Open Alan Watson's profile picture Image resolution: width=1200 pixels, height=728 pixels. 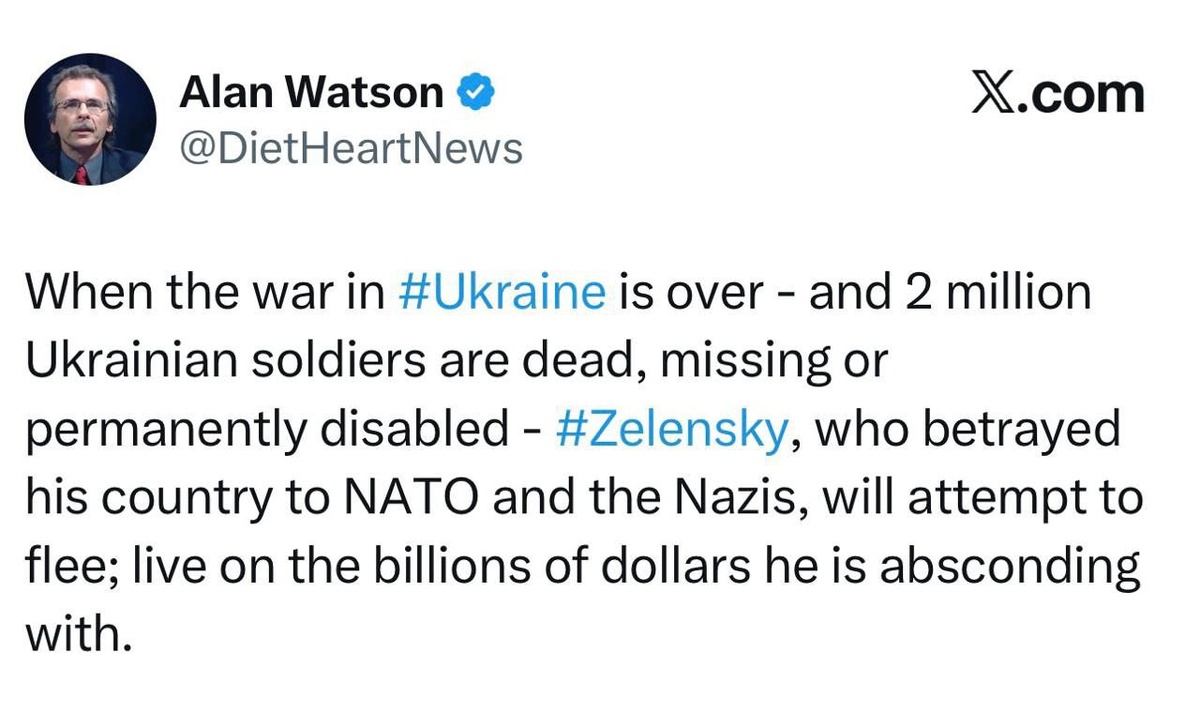(90, 120)
